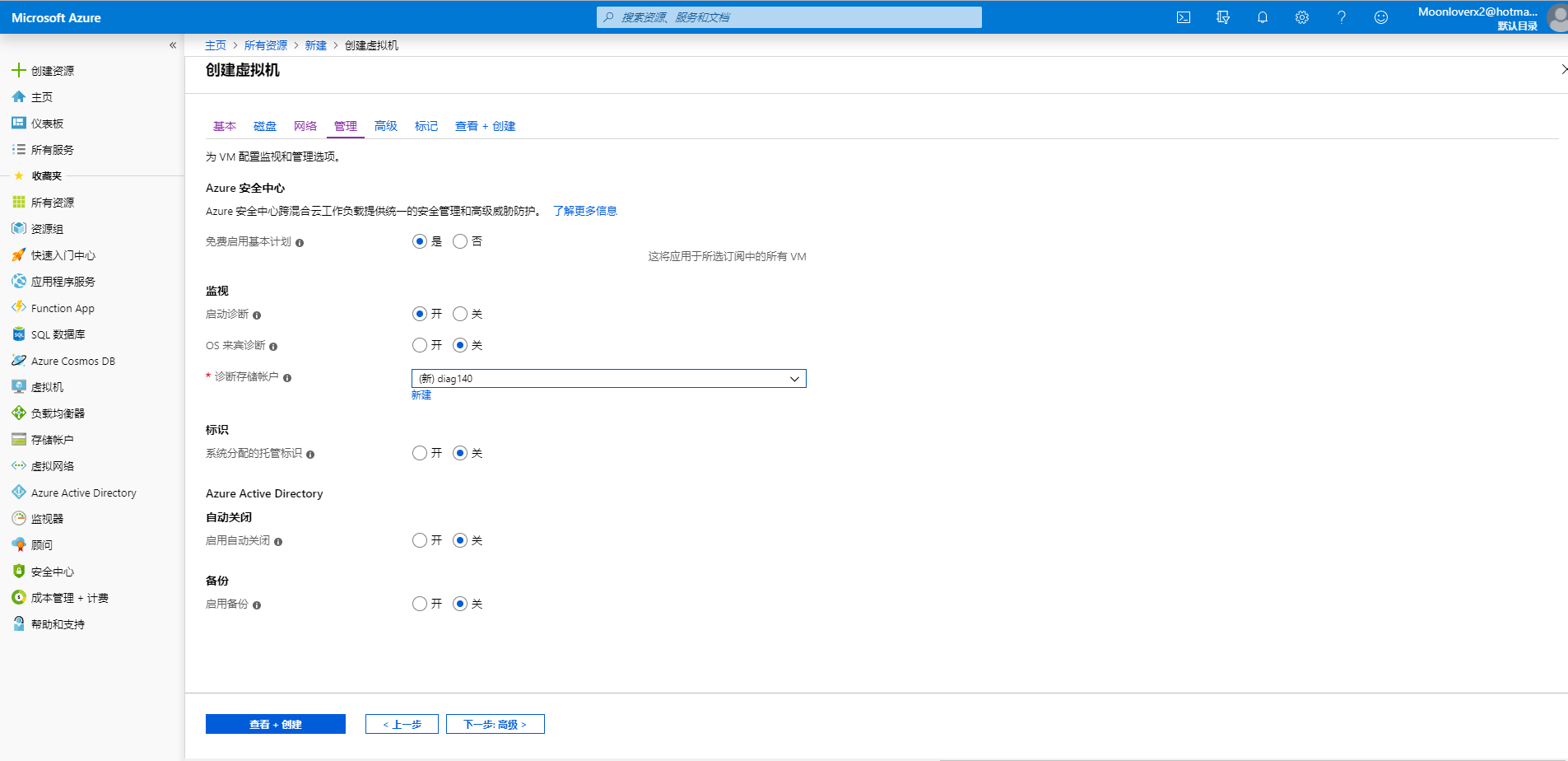
Task: Click the search resources input field
Action: pyautogui.click(x=789, y=17)
